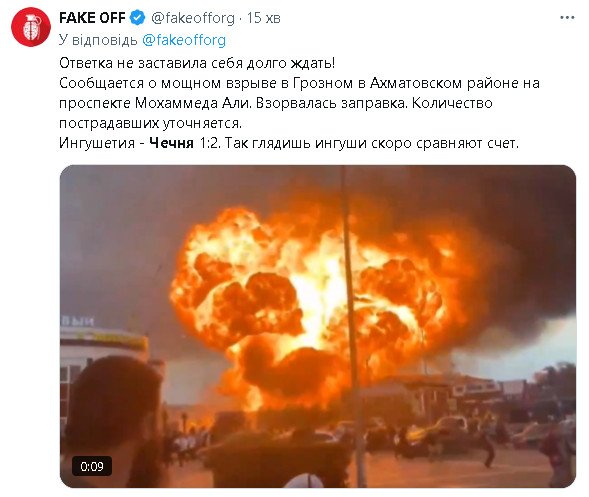The width and height of the screenshot is (589, 497).
Task: Open the @fakeofforg link in reply line
Action: (x=184, y=40)
